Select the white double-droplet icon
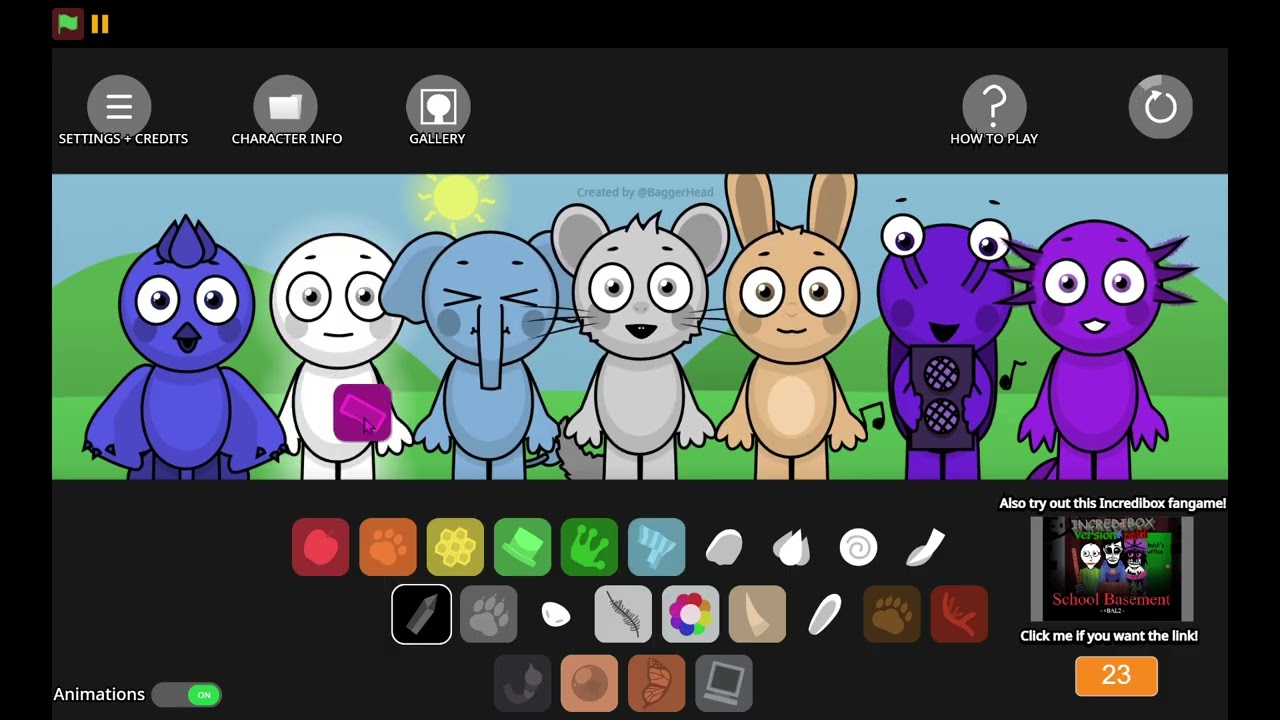Image resolution: width=1280 pixels, height=720 pixels. 791,547
